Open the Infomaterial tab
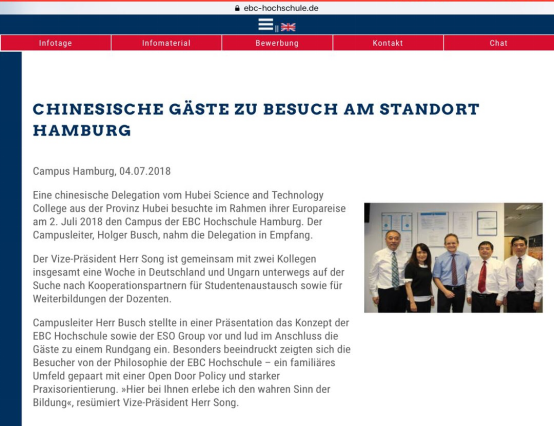554x426 pixels. pos(166,43)
